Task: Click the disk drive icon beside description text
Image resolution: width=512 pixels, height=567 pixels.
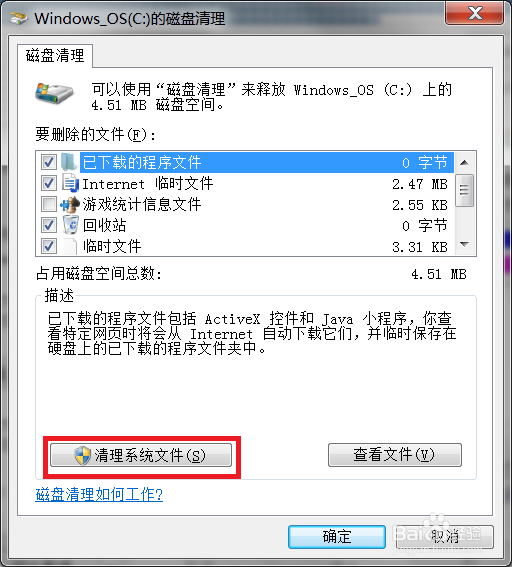Action: coord(55,93)
